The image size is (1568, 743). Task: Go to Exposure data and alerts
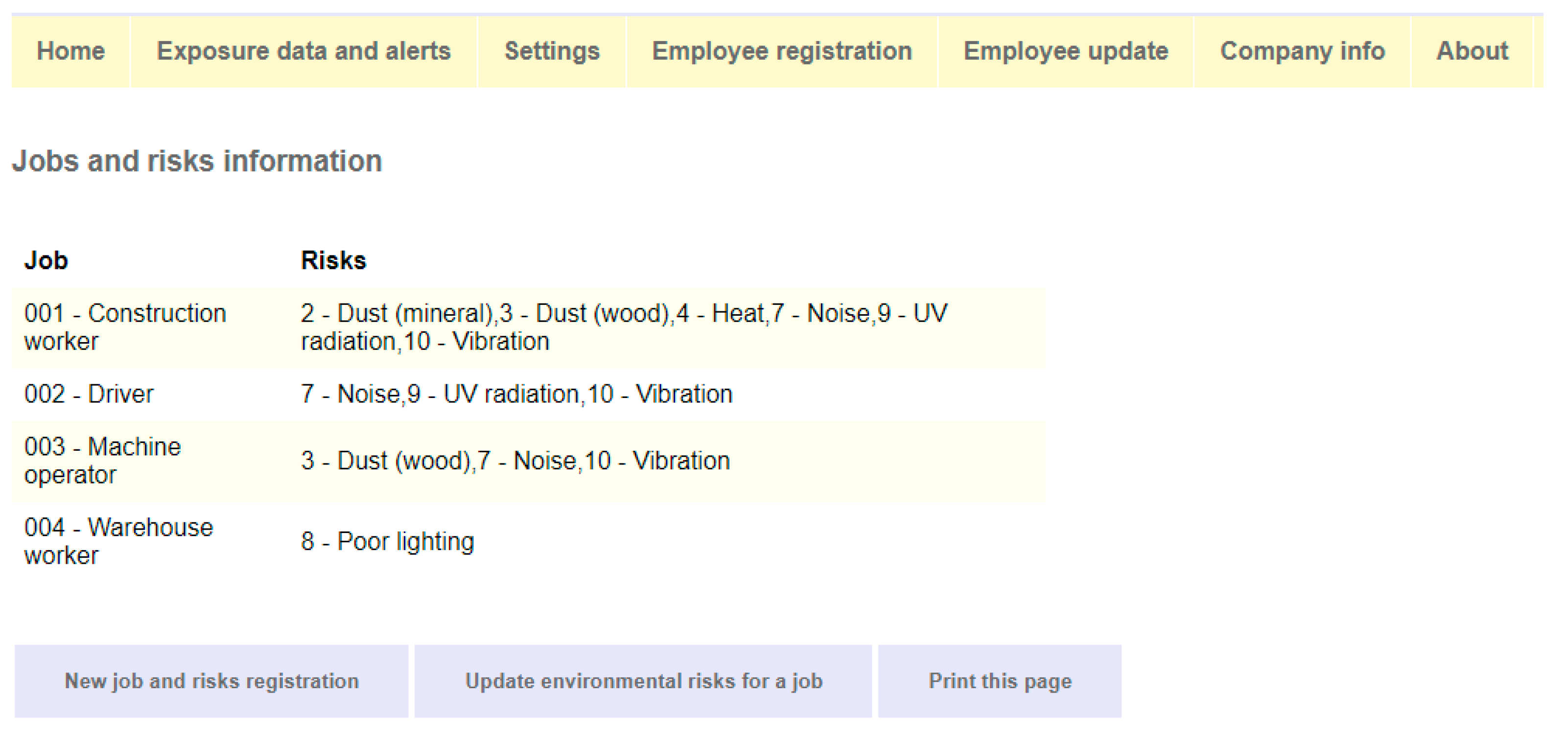303,51
